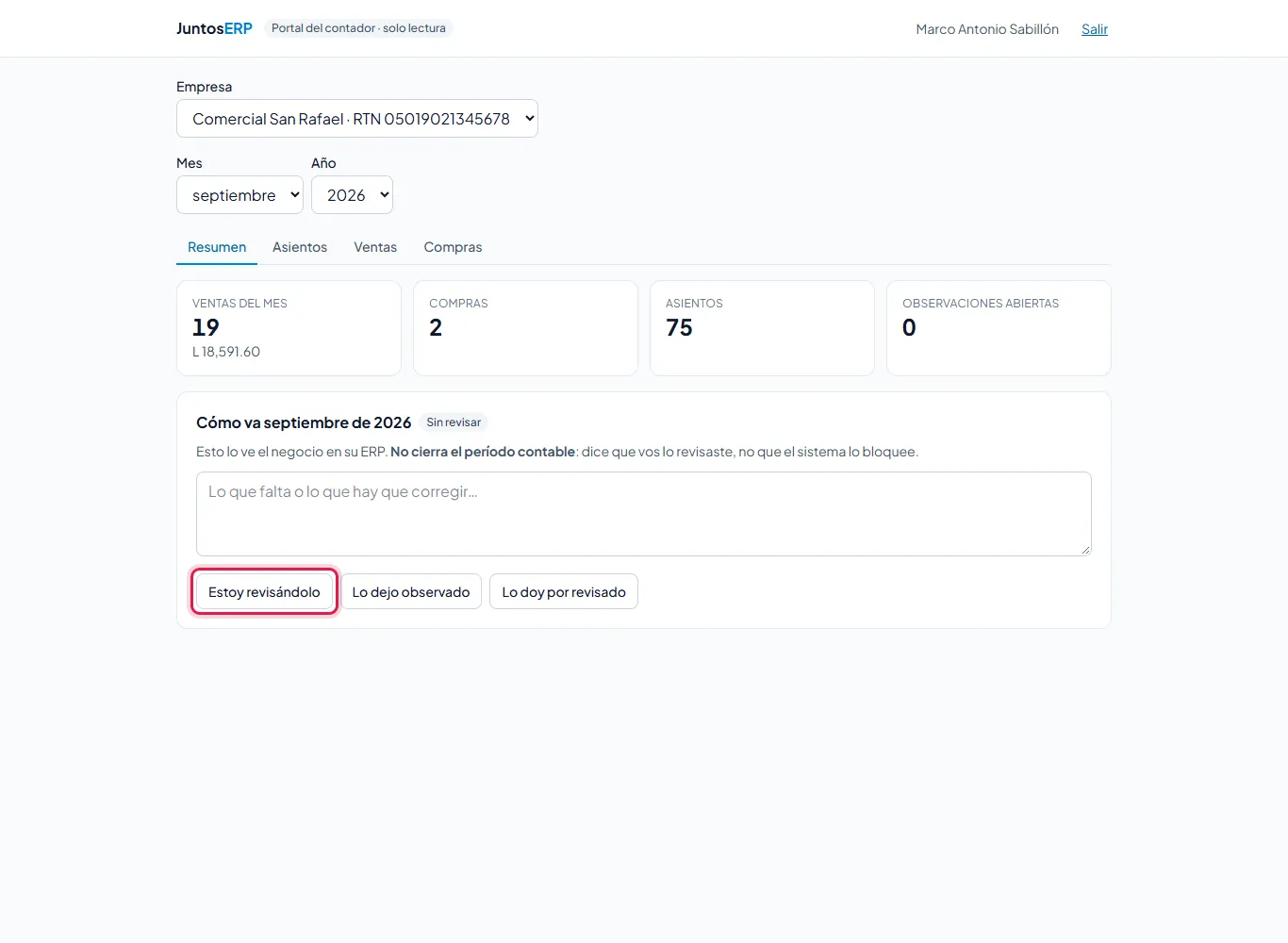This screenshot has width=1288, height=943.
Task: Open the Compras tab
Action: click(x=453, y=247)
